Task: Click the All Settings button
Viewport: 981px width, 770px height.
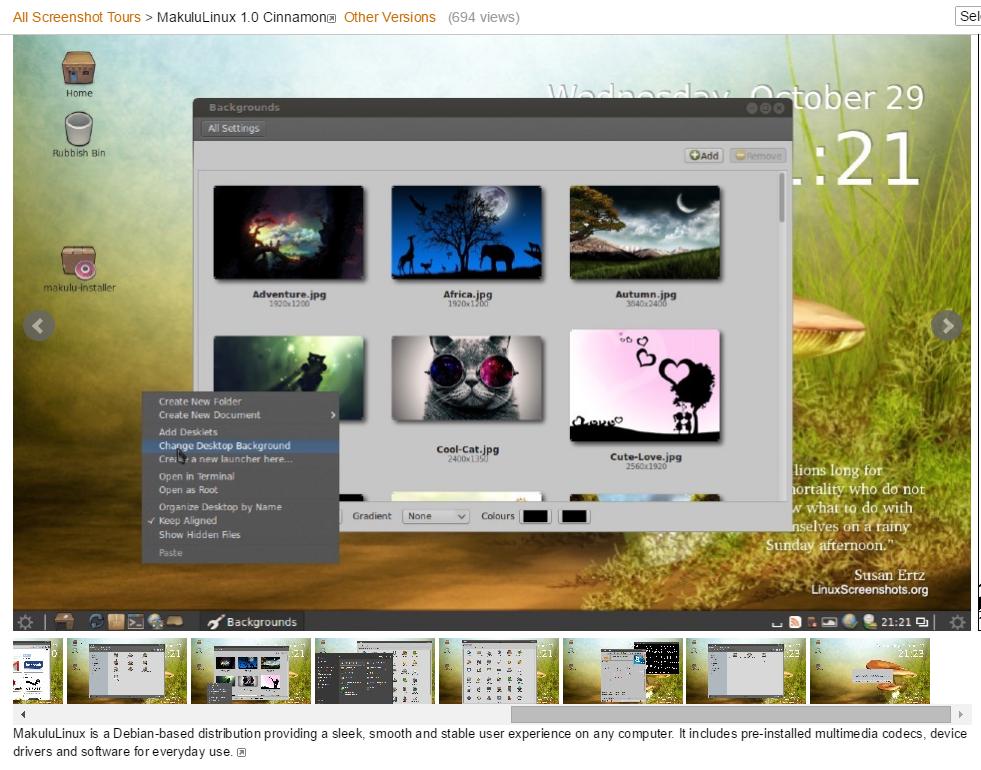Action: click(233, 128)
